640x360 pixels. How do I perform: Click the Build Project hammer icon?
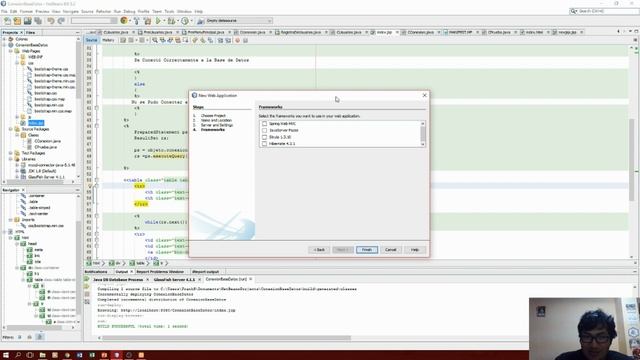pos(137,21)
